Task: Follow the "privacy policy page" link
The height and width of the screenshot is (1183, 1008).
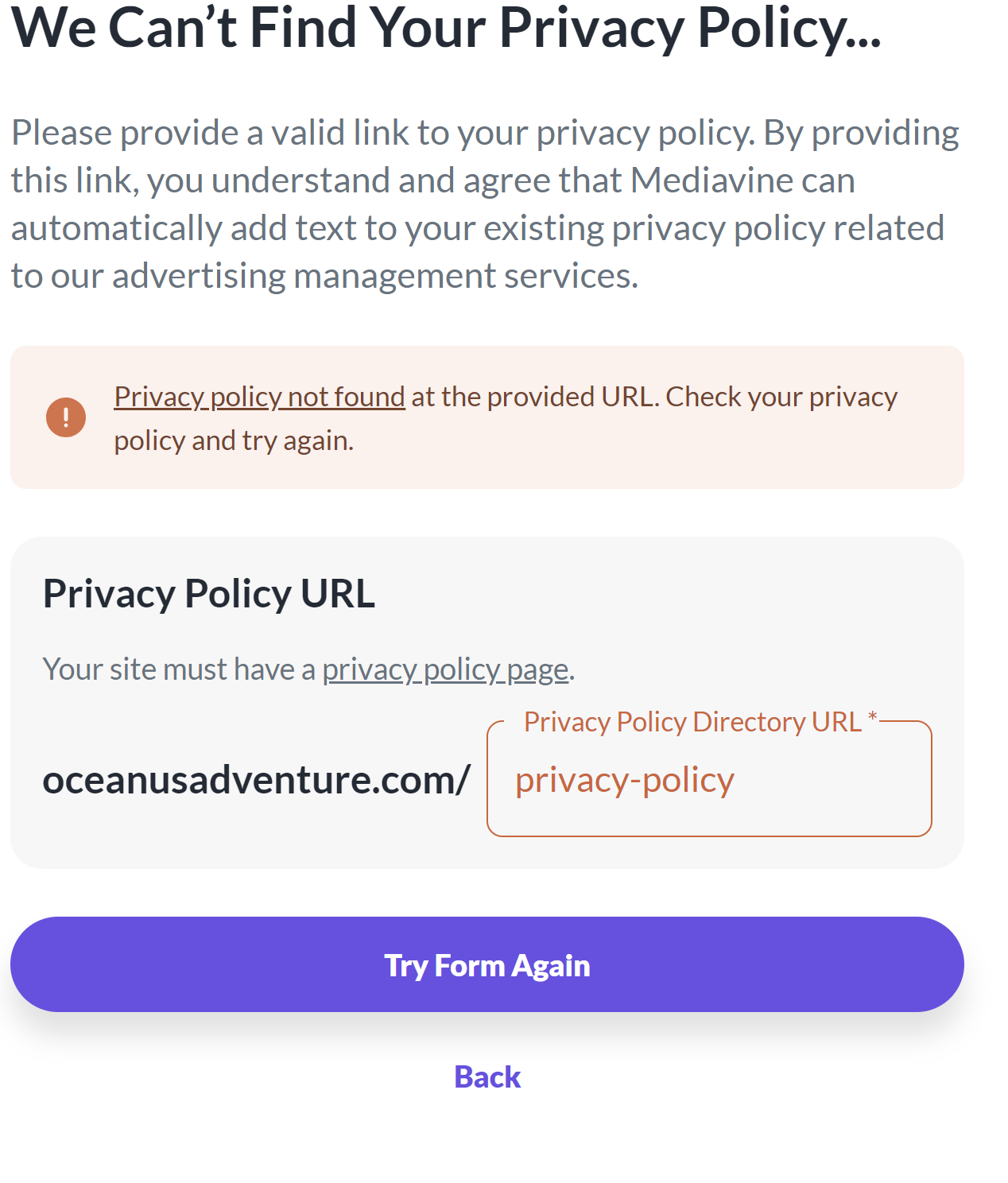Action: [x=445, y=669]
